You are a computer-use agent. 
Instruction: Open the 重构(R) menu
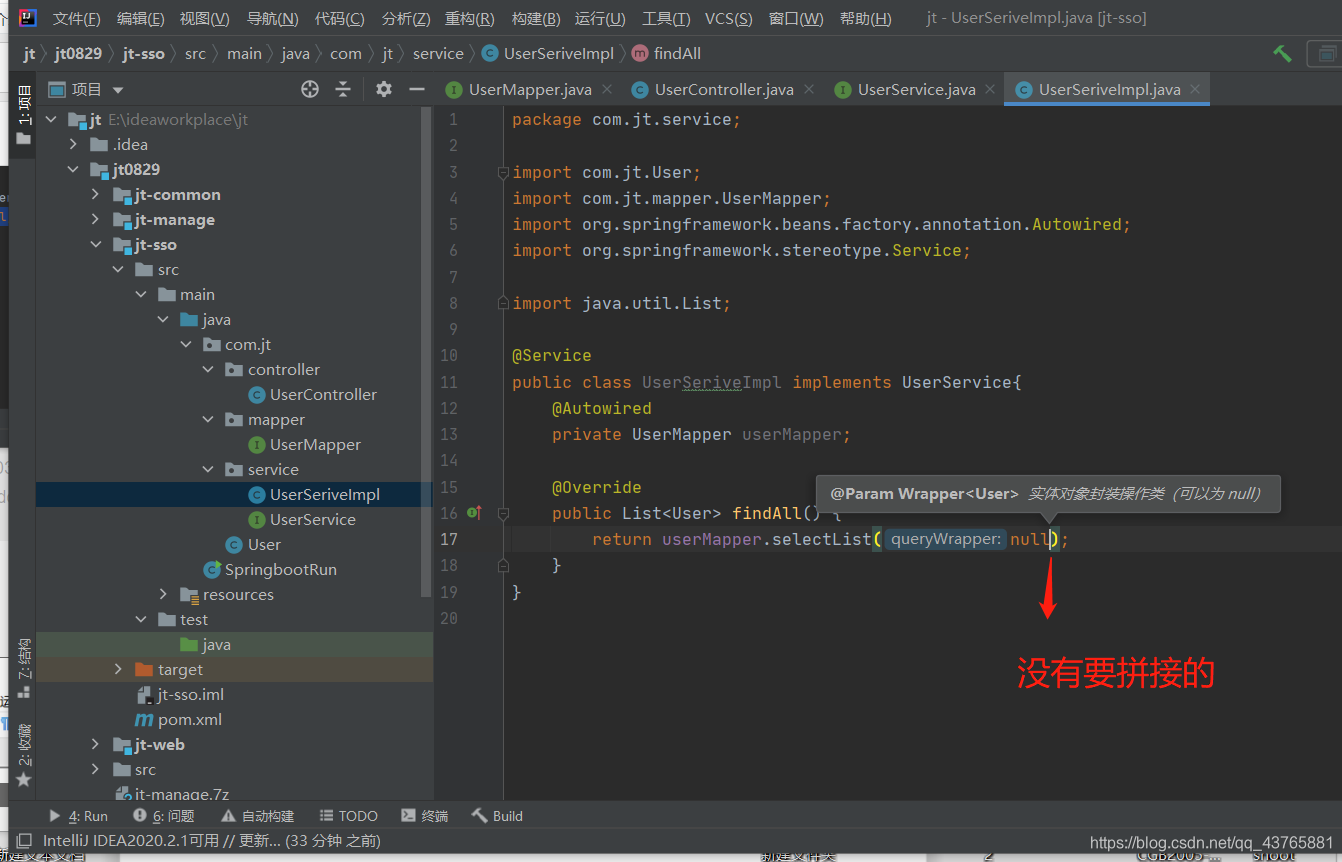(470, 19)
